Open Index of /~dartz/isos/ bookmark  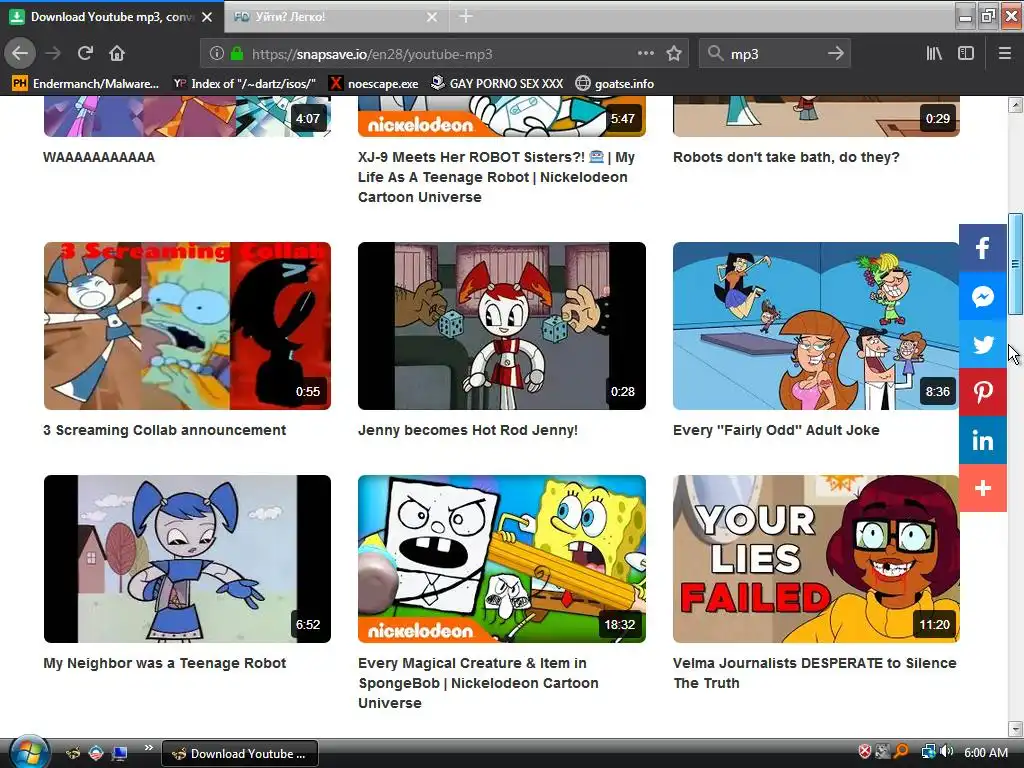244,84
